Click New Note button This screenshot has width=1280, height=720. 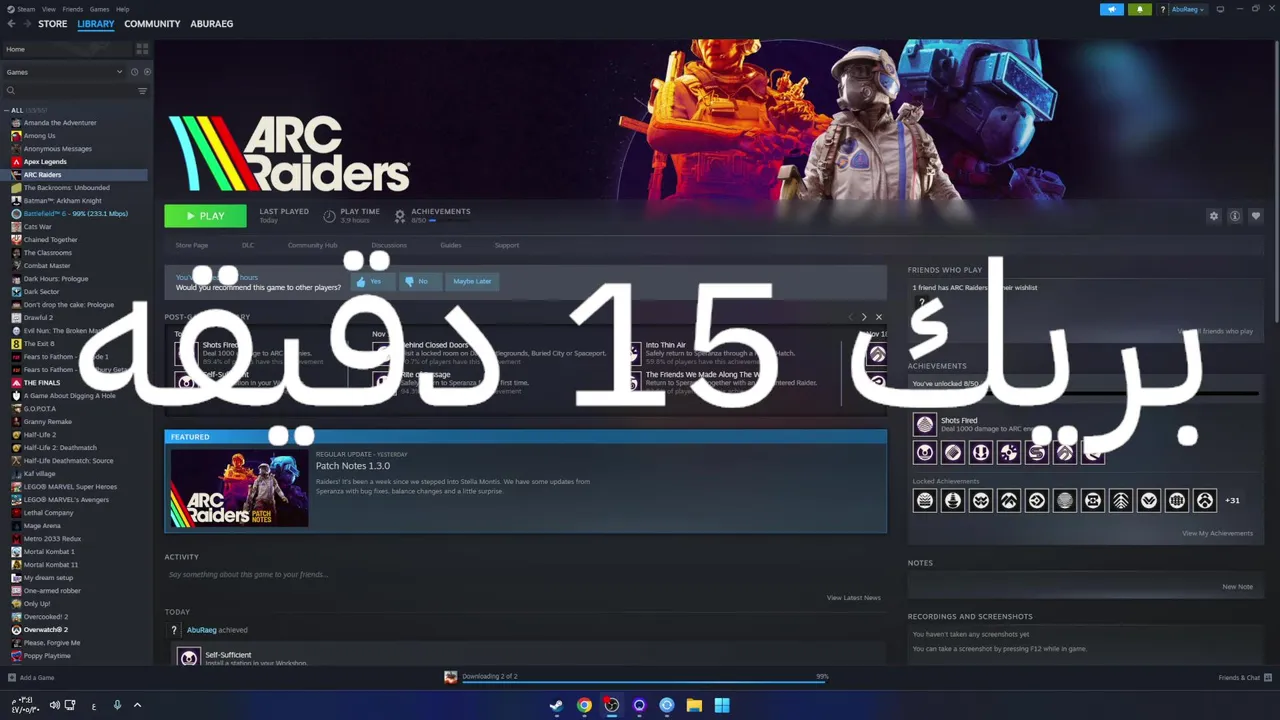click(1237, 587)
